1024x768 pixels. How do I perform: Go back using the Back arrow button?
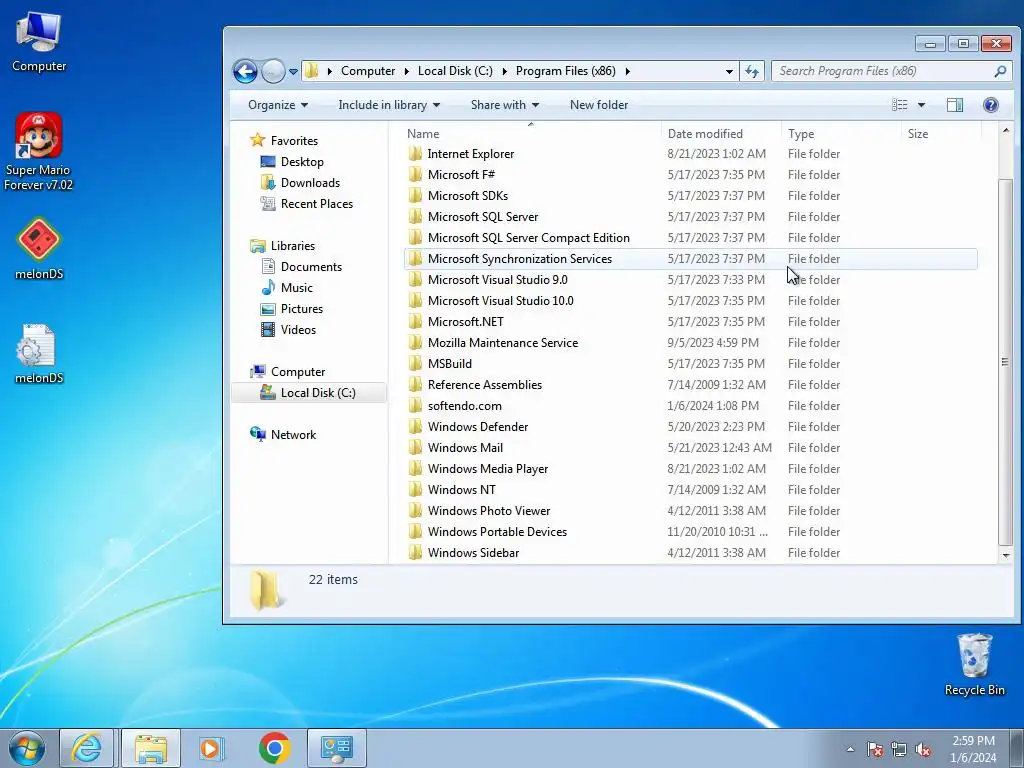tap(246, 71)
